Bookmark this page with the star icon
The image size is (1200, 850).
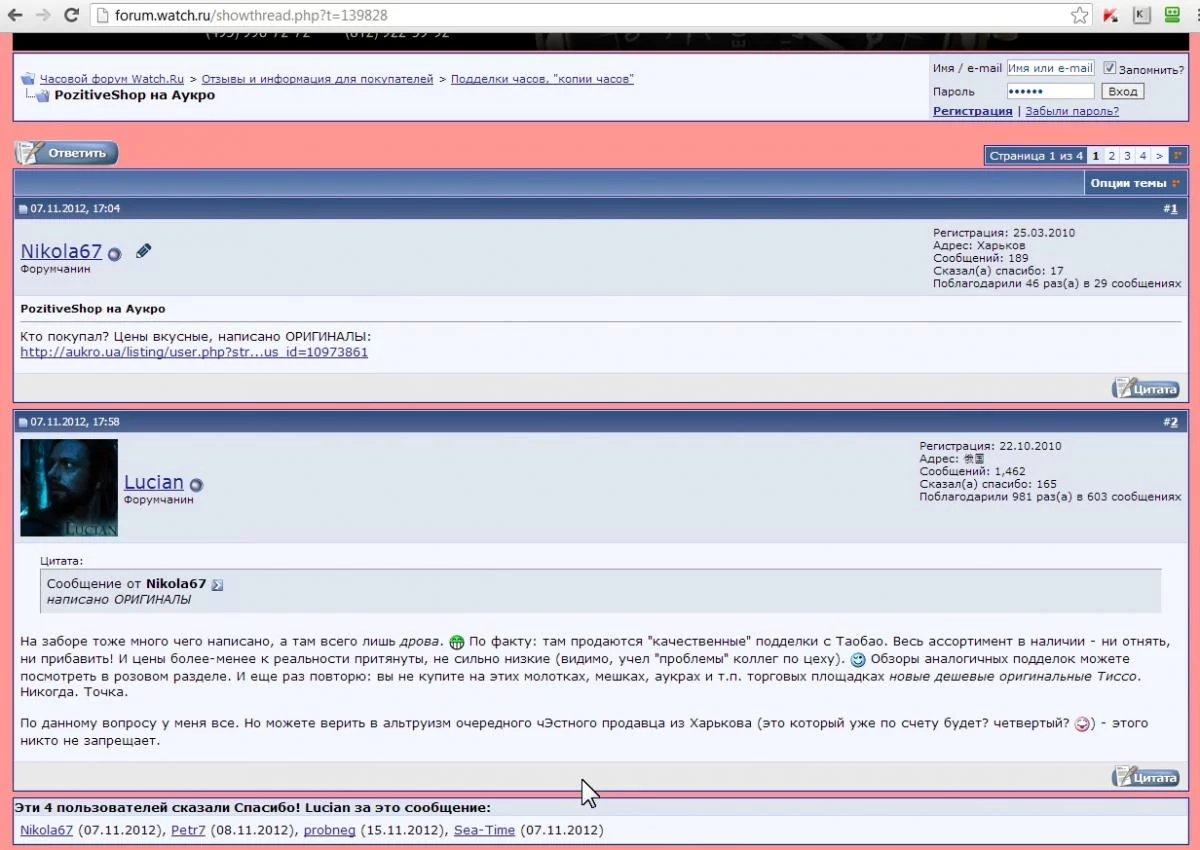point(1079,15)
